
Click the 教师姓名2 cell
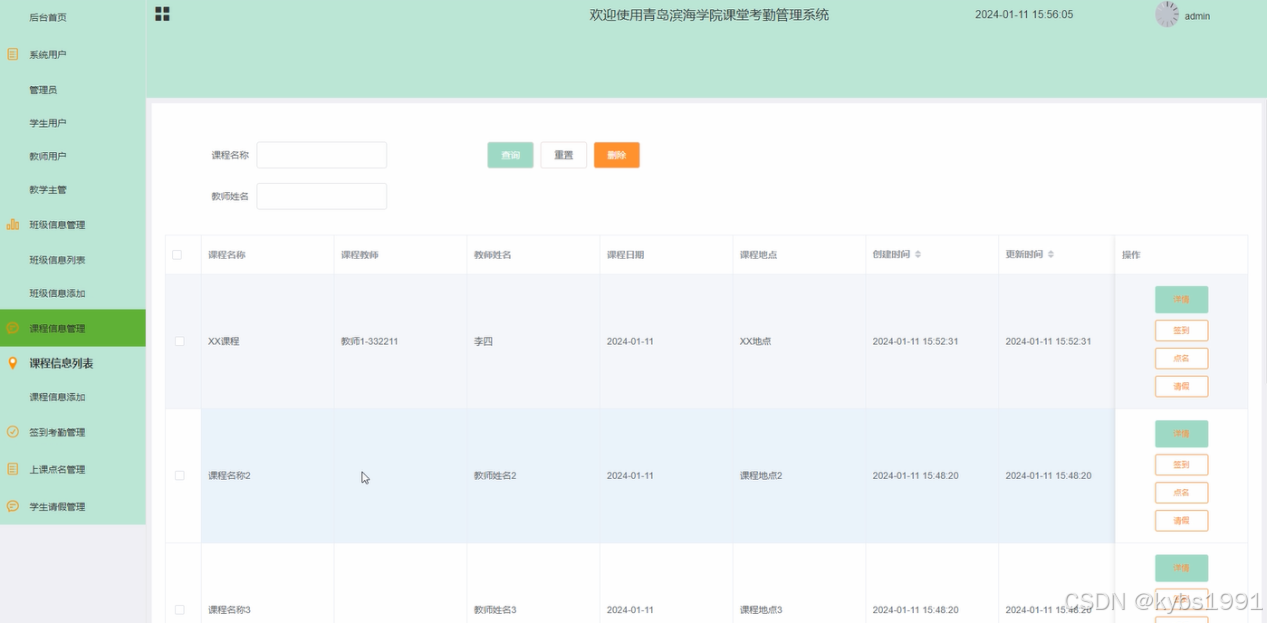495,475
